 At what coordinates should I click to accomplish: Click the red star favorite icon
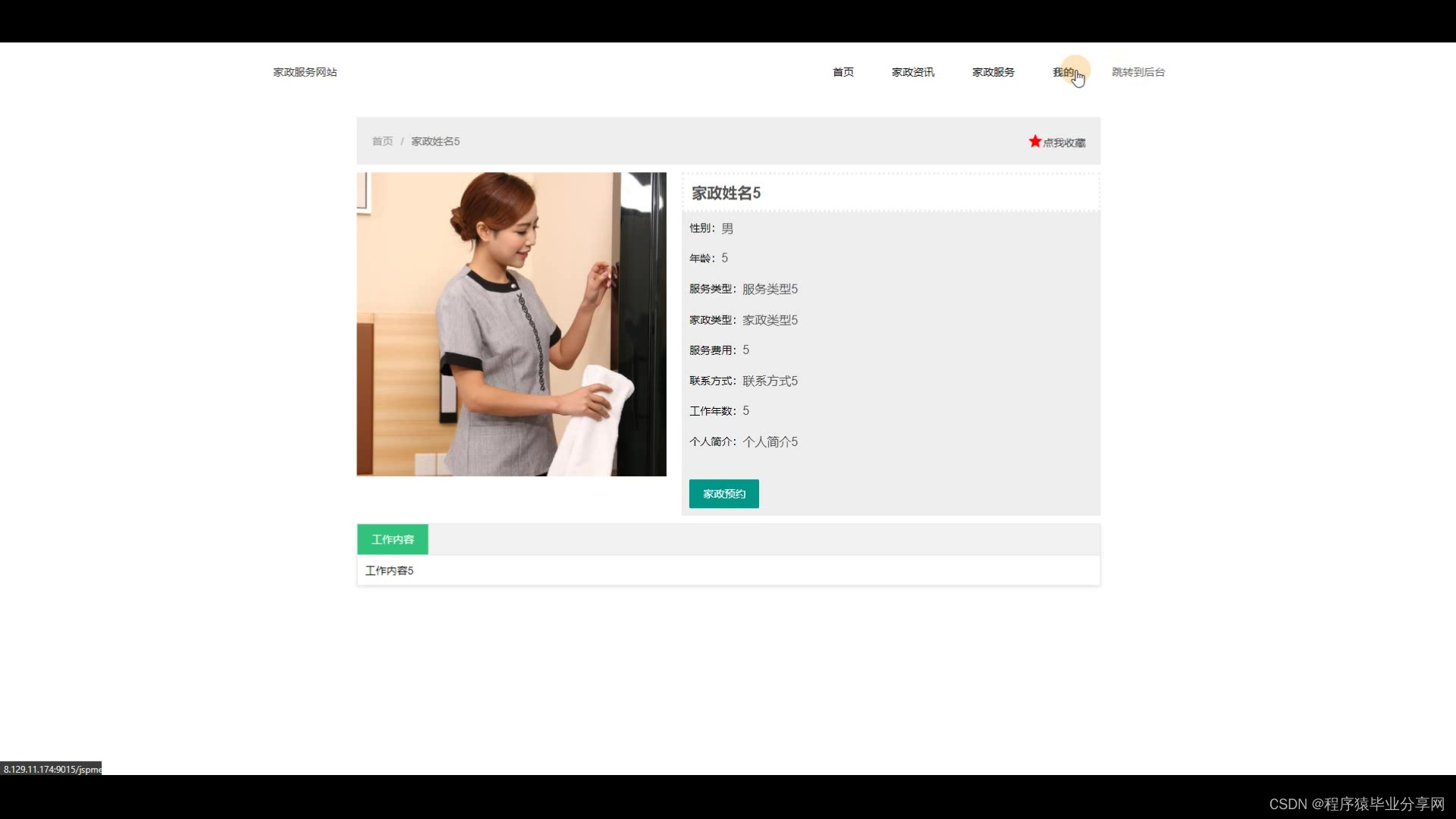click(1034, 141)
